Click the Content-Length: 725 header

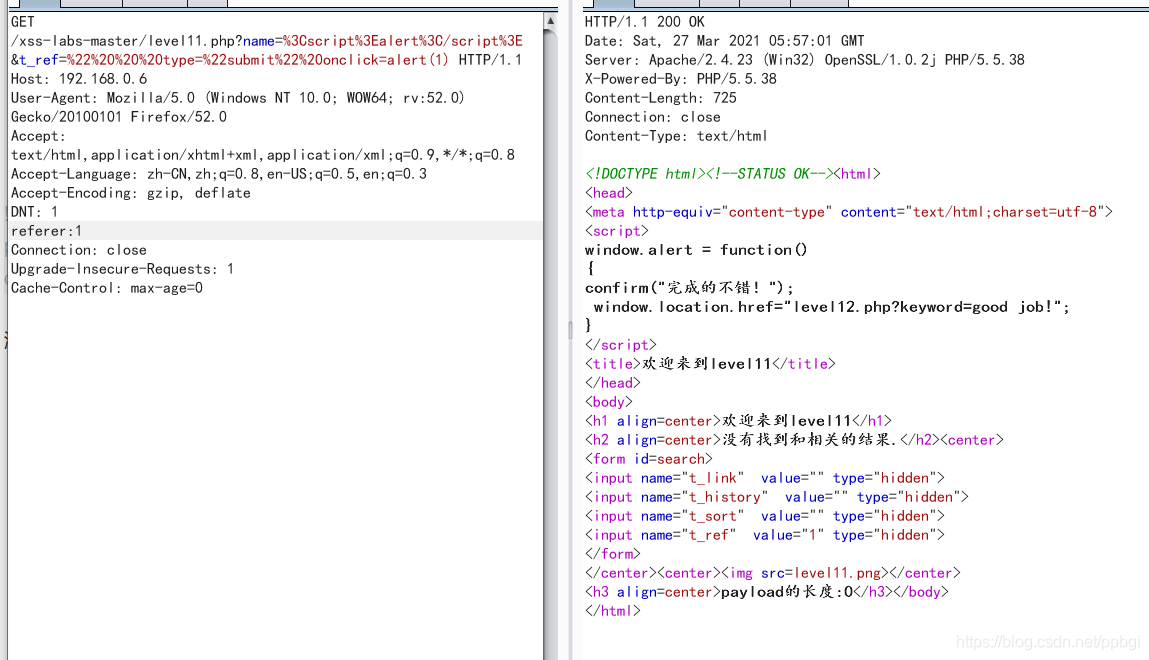(x=661, y=98)
